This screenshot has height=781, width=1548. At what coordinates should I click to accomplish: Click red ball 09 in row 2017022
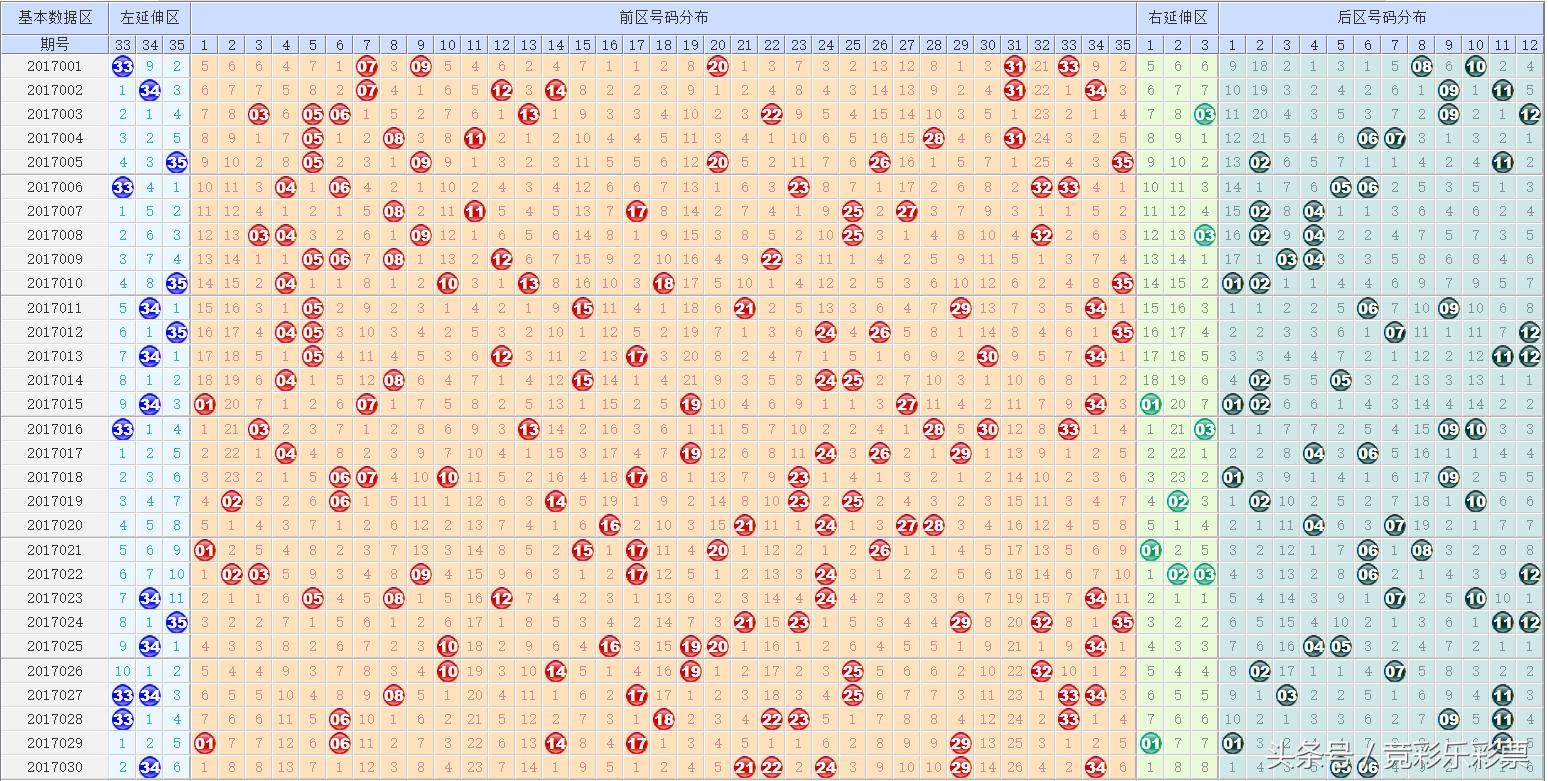click(x=421, y=574)
